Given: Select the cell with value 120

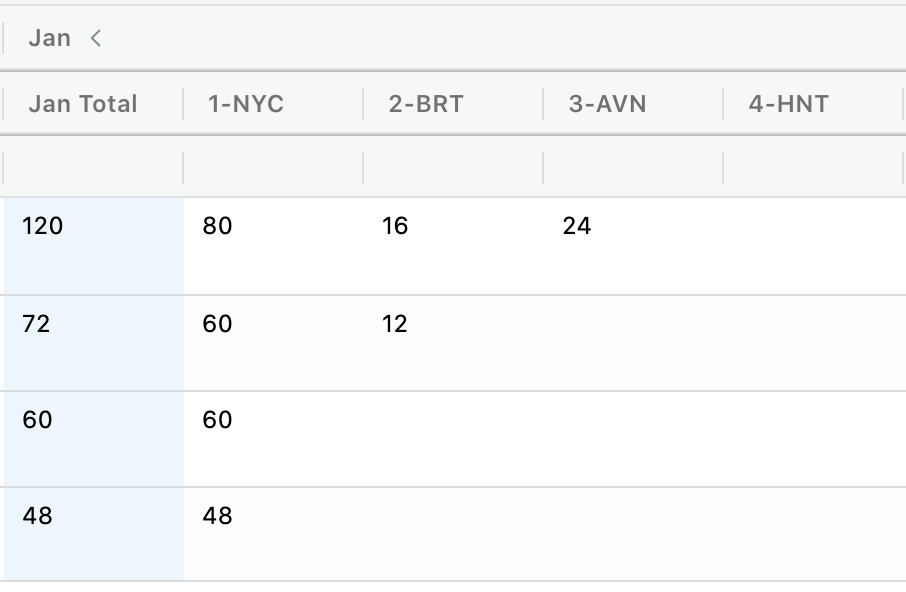Looking at the screenshot, I should [x=43, y=227].
